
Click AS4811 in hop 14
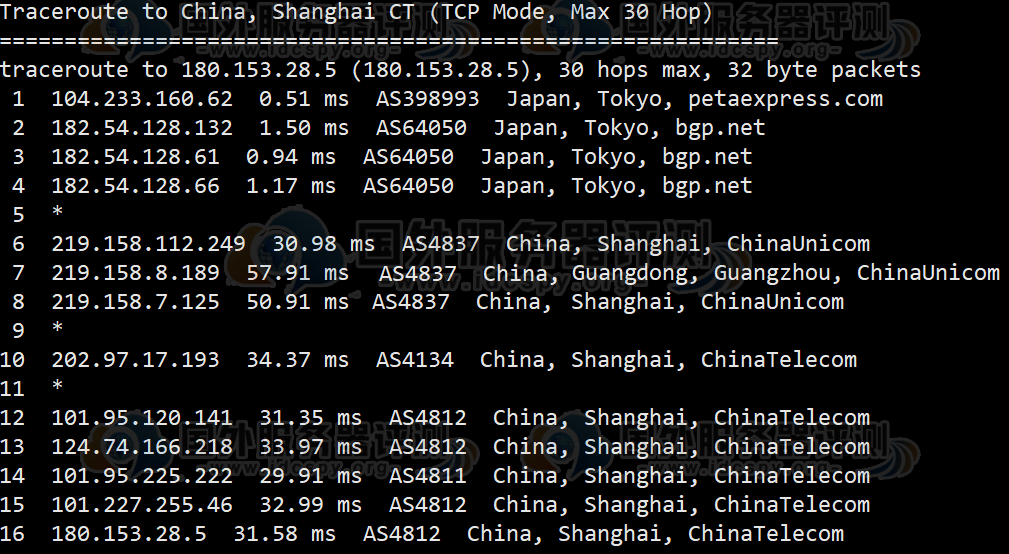click(427, 475)
